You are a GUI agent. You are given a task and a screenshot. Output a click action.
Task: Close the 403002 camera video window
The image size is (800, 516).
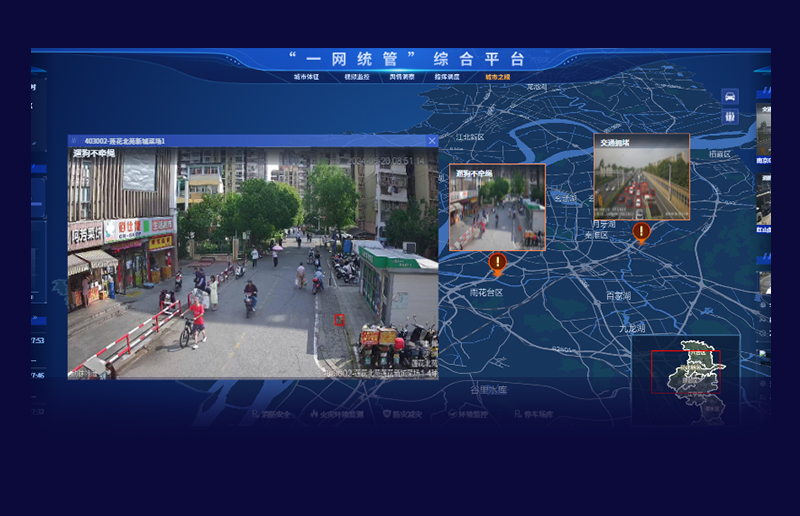click(432, 141)
